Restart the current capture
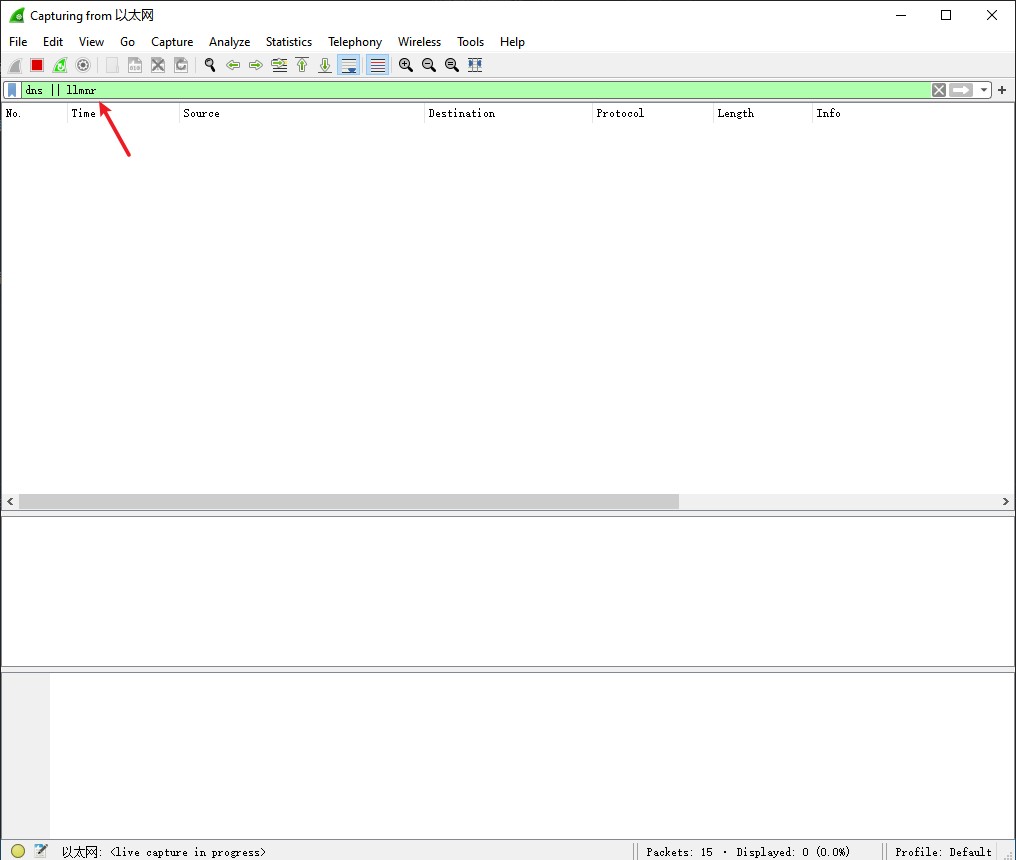Image resolution: width=1016 pixels, height=860 pixels. coord(60,65)
